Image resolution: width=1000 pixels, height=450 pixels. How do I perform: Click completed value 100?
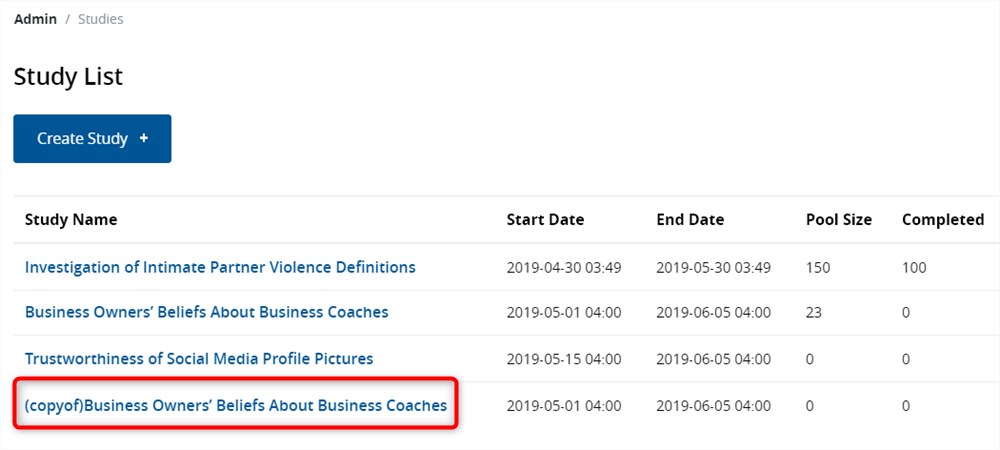(914, 268)
